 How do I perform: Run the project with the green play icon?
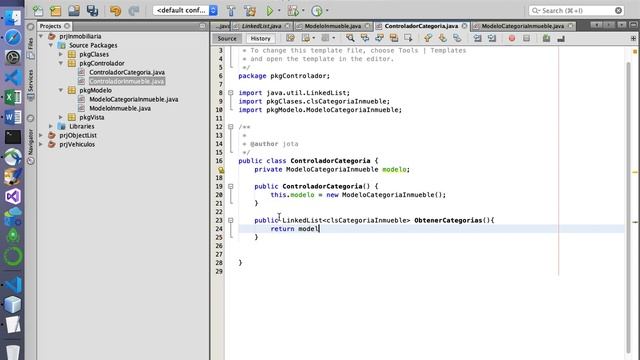(x=269, y=11)
